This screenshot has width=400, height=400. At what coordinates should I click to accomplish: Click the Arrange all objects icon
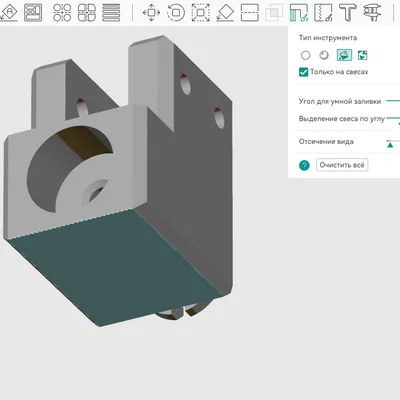33,12
